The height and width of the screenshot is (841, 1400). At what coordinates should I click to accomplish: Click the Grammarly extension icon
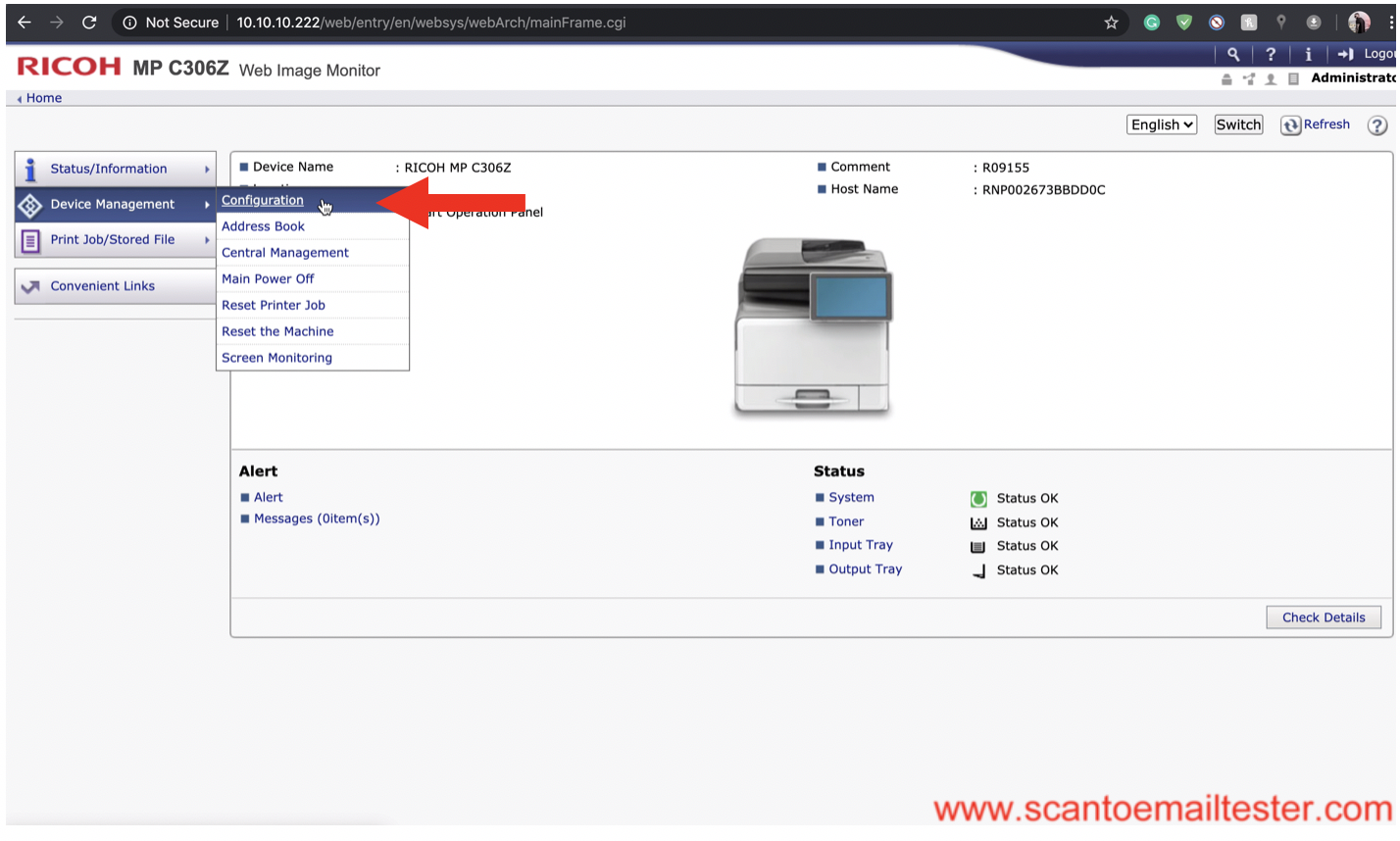pyautogui.click(x=1152, y=23)
